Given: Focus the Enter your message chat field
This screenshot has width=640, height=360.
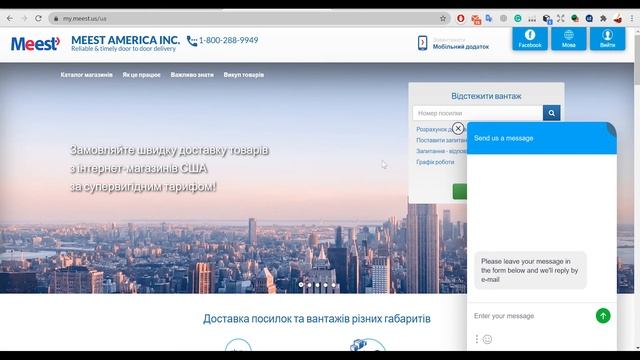Looking at the screenshot, I should point(531,316).
